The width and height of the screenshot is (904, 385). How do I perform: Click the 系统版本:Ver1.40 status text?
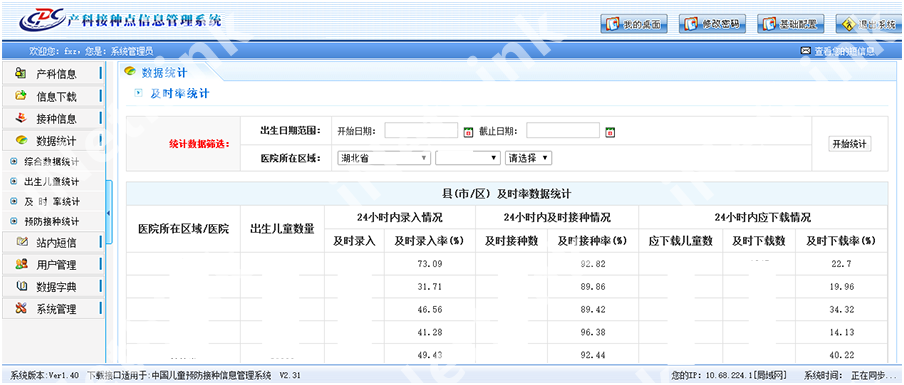[45, 375]
